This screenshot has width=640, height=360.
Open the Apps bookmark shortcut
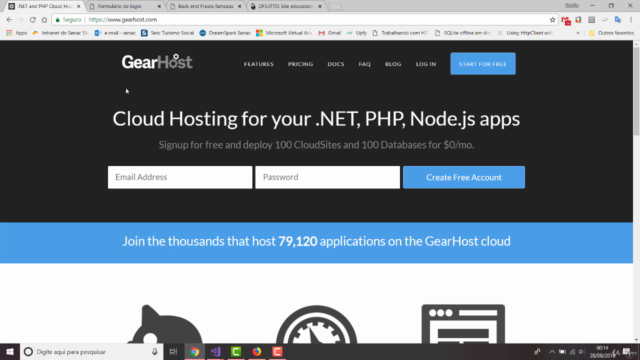(16, 33)
